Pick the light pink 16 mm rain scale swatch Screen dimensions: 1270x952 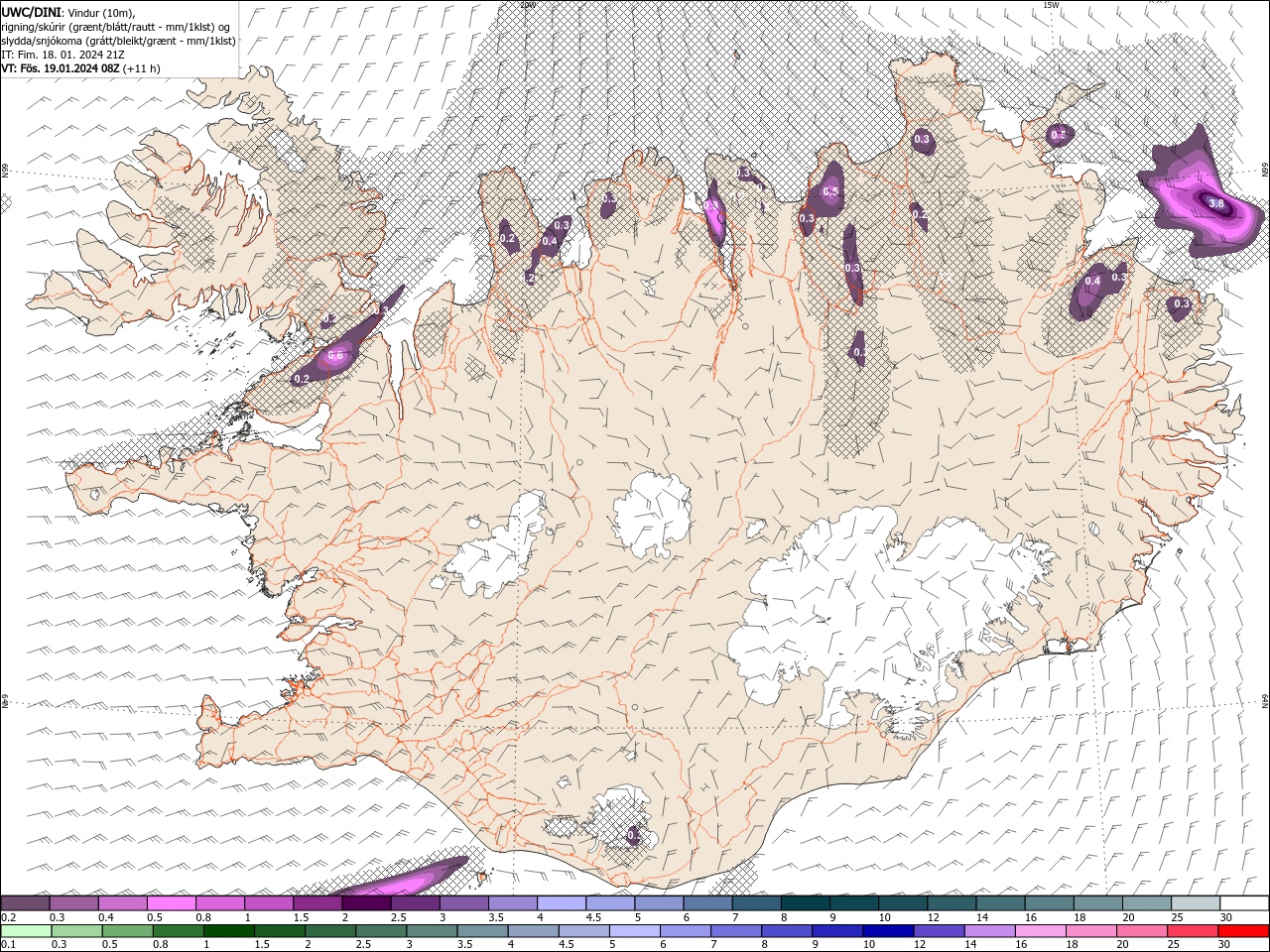(x=1040, y=931)
